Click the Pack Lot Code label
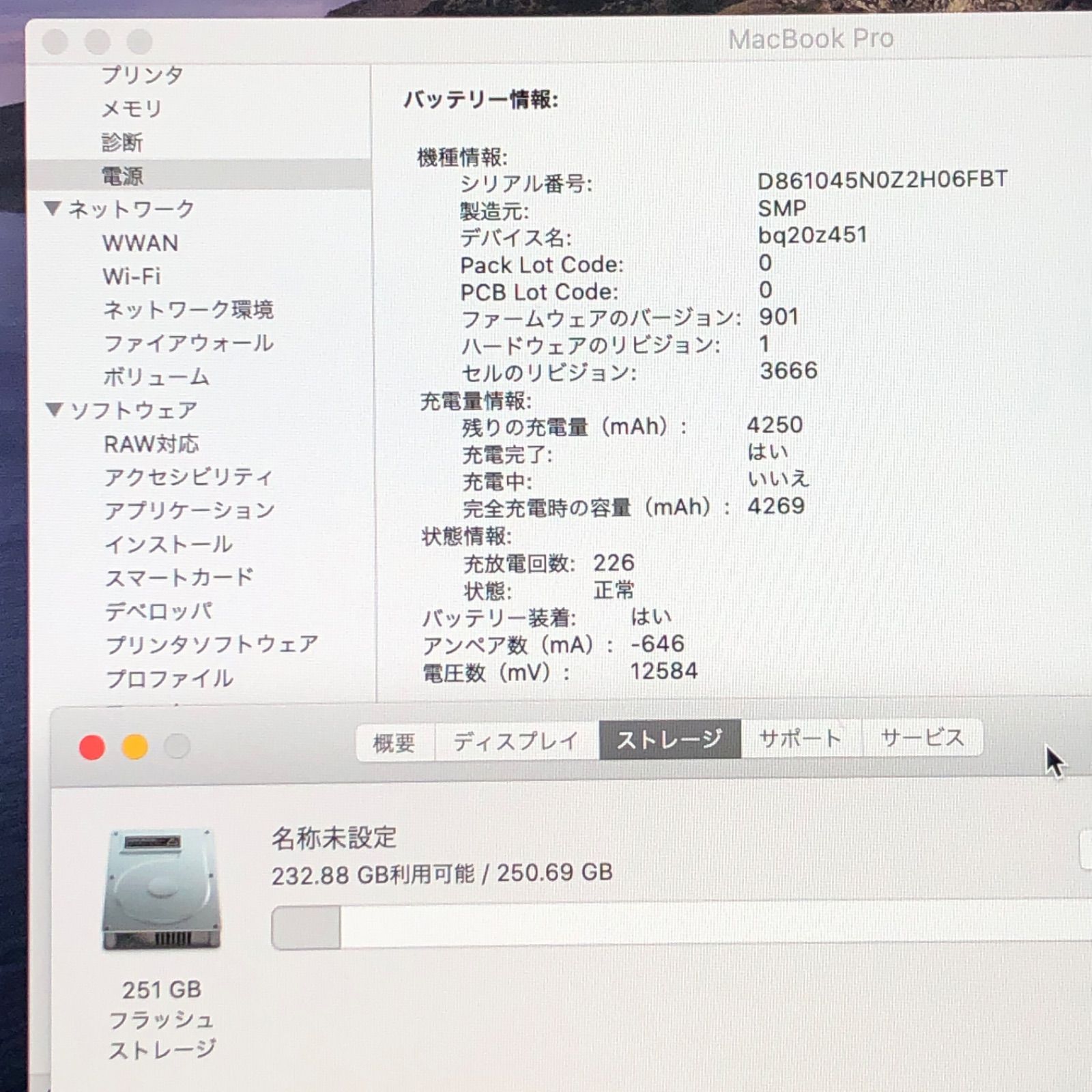Viewport: 1092px width, 1092px height. coord(542,265)
